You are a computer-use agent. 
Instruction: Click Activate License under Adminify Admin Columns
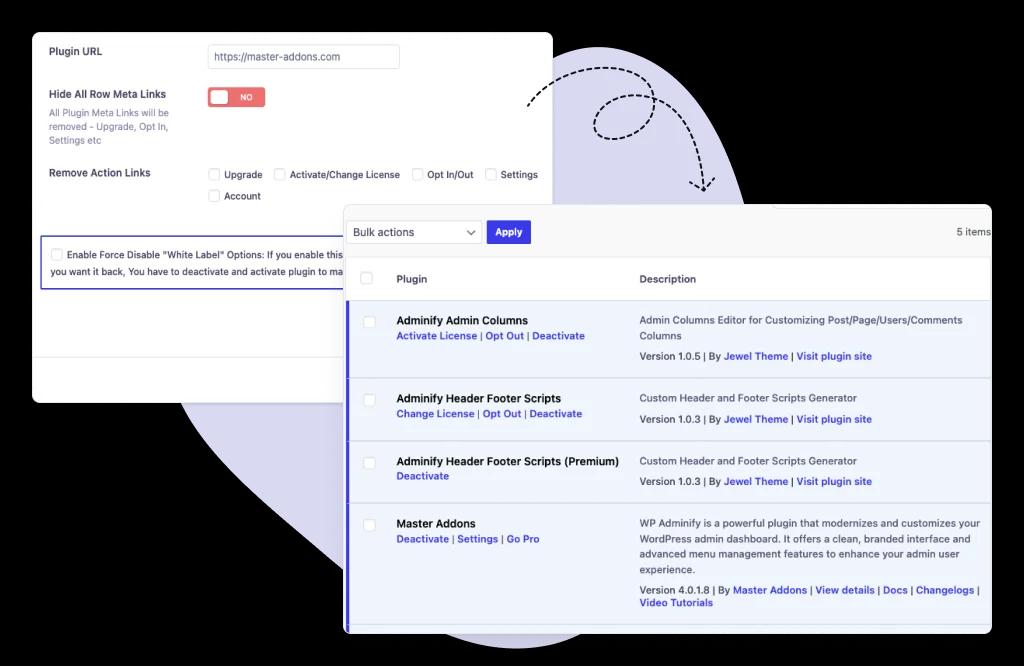pyautogui.click(x=436, y=336)
